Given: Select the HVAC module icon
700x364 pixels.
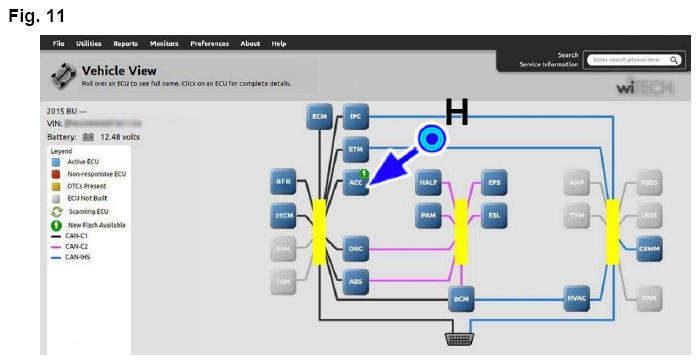Looking at the screenshot, I should tap(576, 298).
